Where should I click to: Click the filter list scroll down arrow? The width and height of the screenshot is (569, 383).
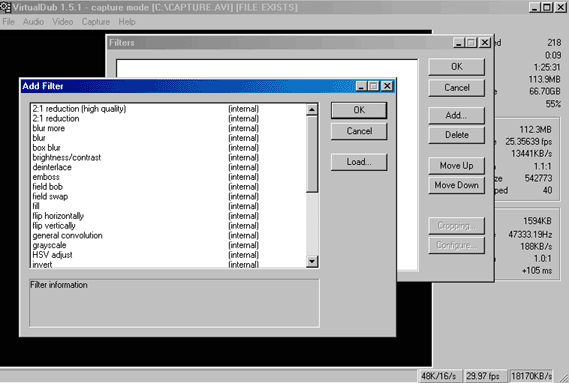click(x=312, y=261)
